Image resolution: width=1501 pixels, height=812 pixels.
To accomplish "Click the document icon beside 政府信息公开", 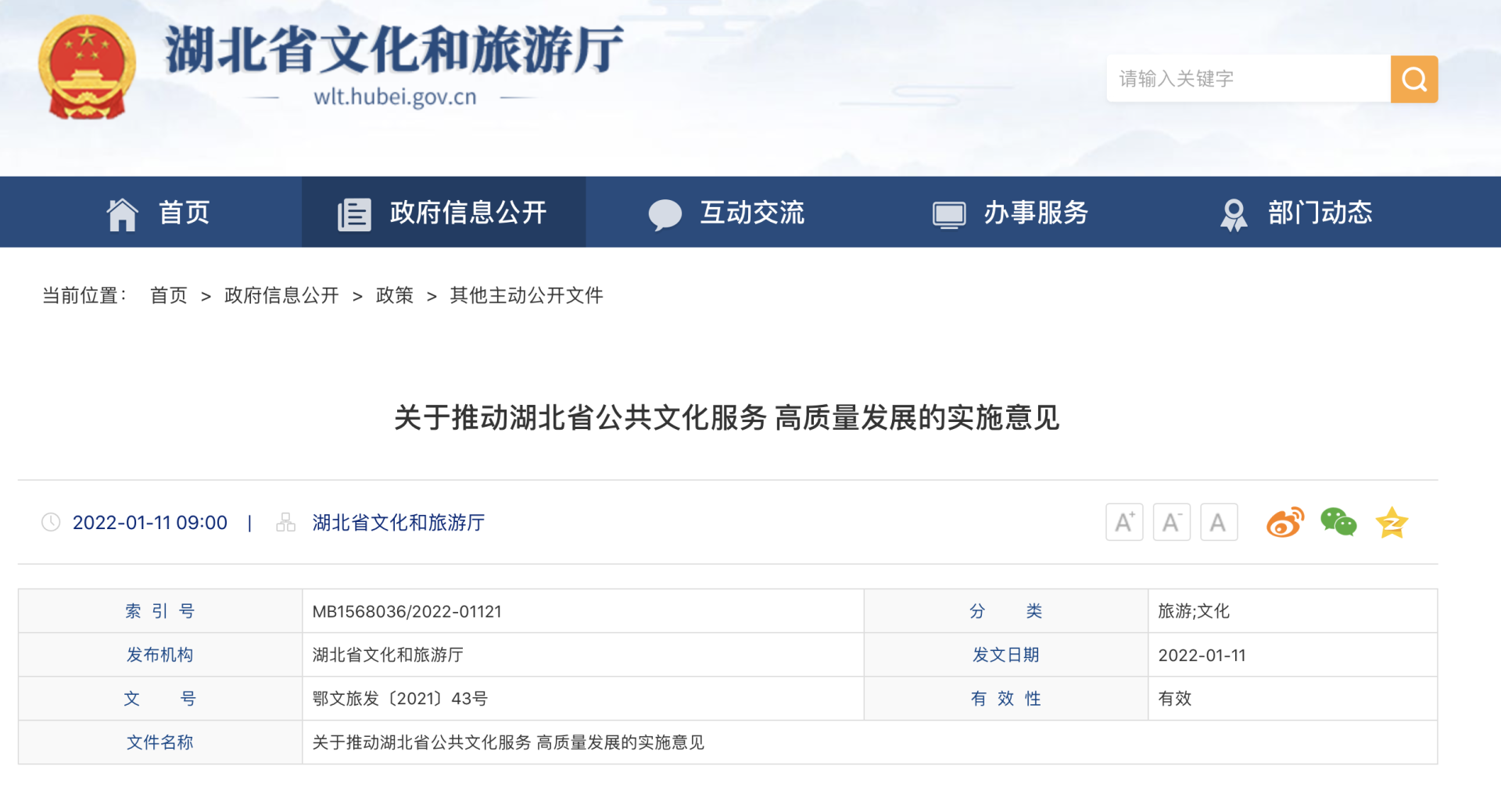I will click(353, 214).
